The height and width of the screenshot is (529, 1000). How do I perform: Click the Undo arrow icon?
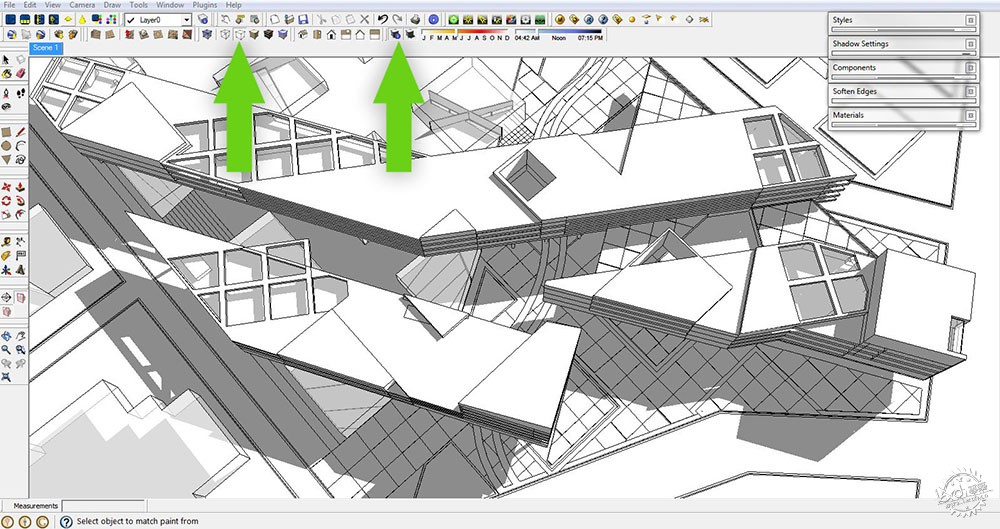[383, 20]
